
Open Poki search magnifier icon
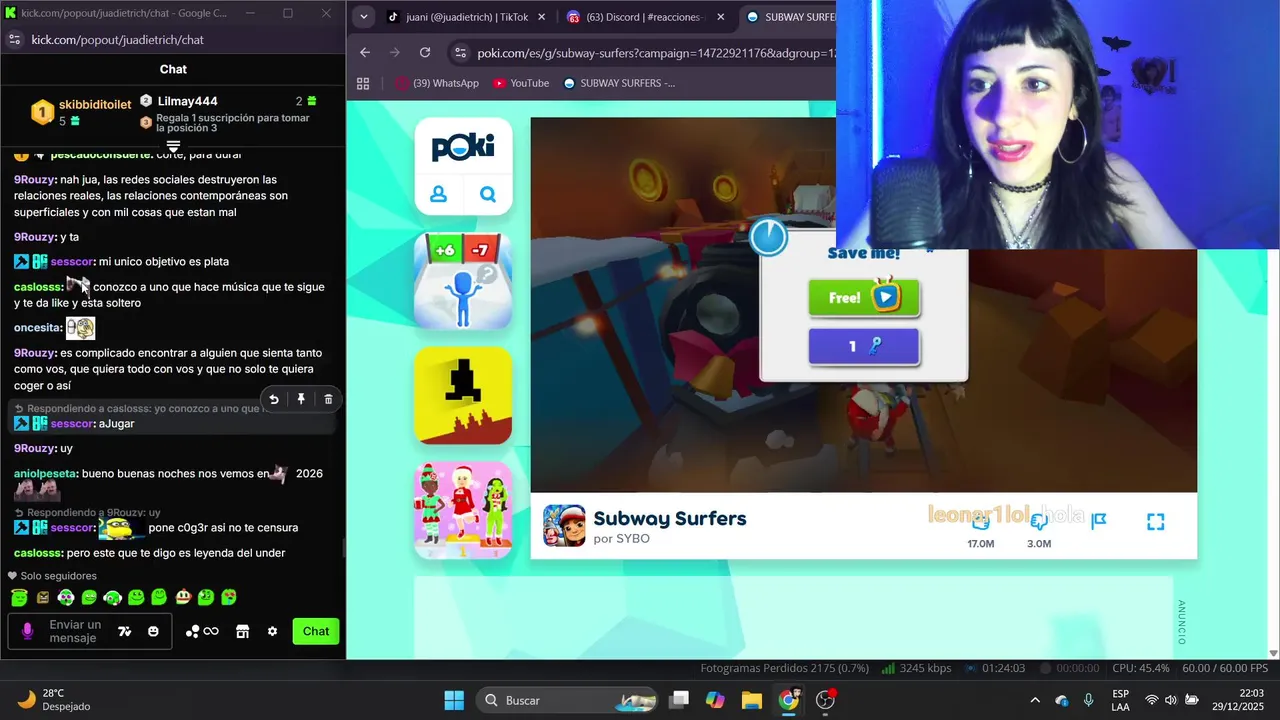[x=488, y=195]
